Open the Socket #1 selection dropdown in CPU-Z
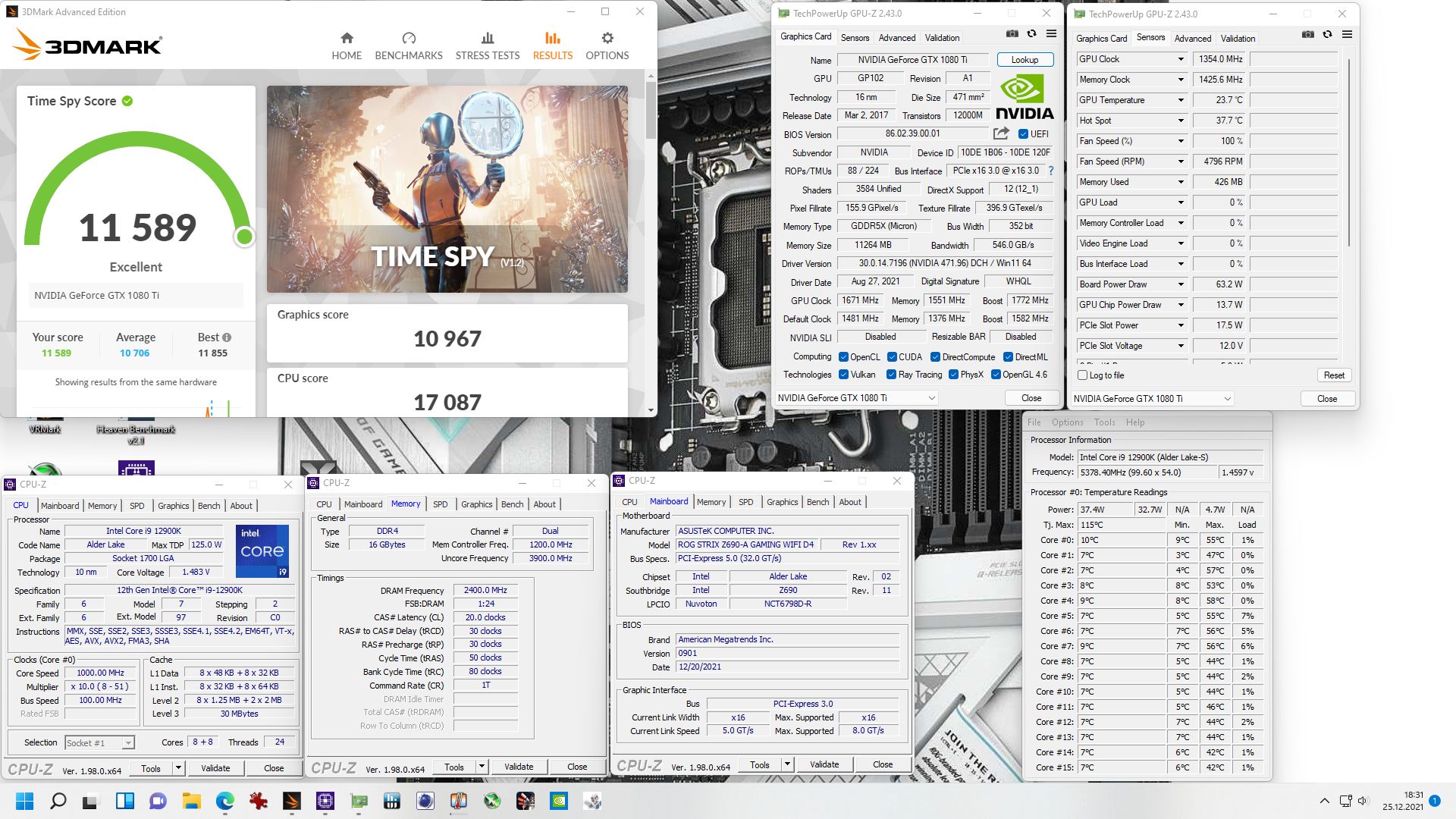 [99, 743]
